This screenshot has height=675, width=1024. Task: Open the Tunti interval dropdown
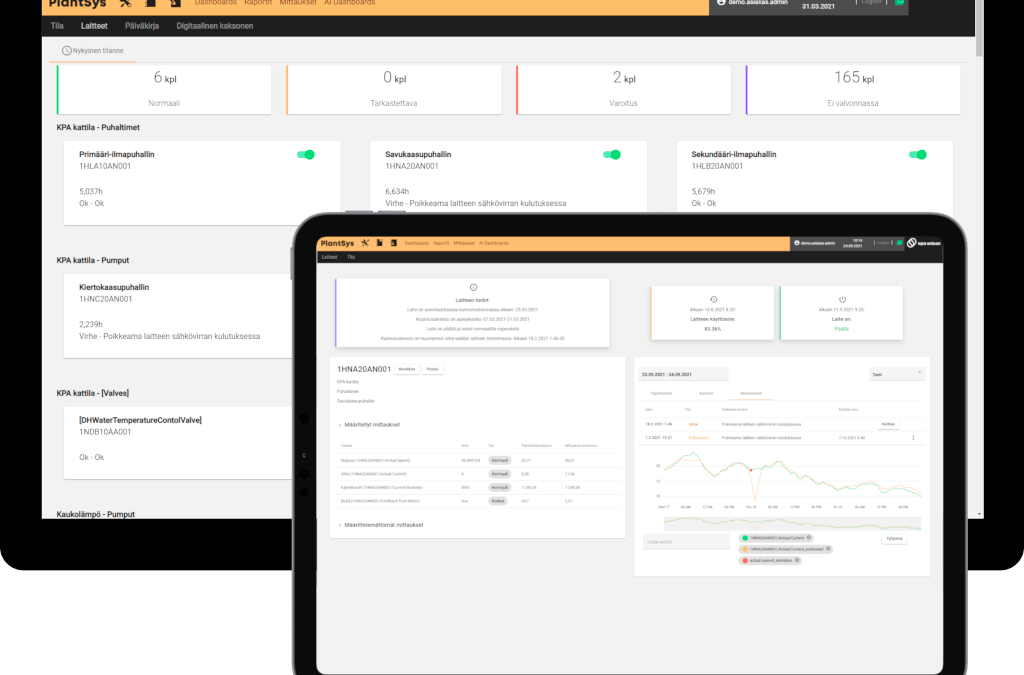click(896, 374)
